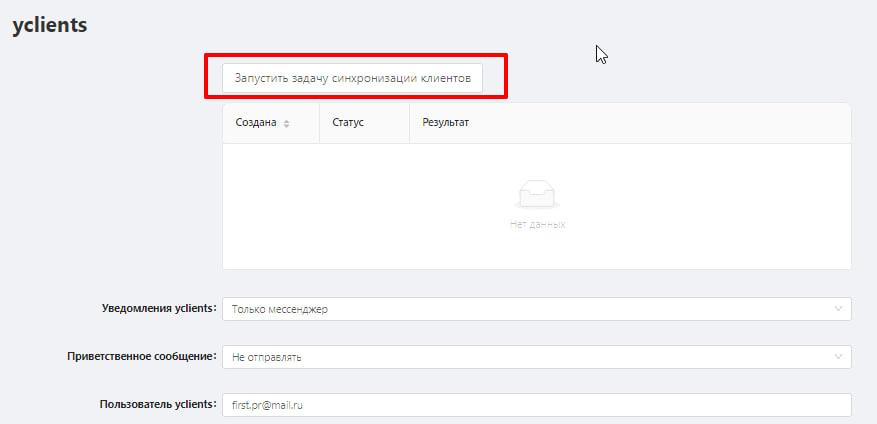Click the client synchronization task button
Screen dimensions: 877x424
(x=352, y=78)
